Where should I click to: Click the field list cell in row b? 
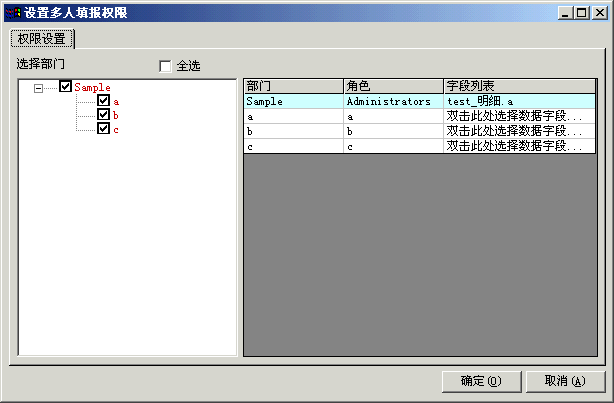520,131
